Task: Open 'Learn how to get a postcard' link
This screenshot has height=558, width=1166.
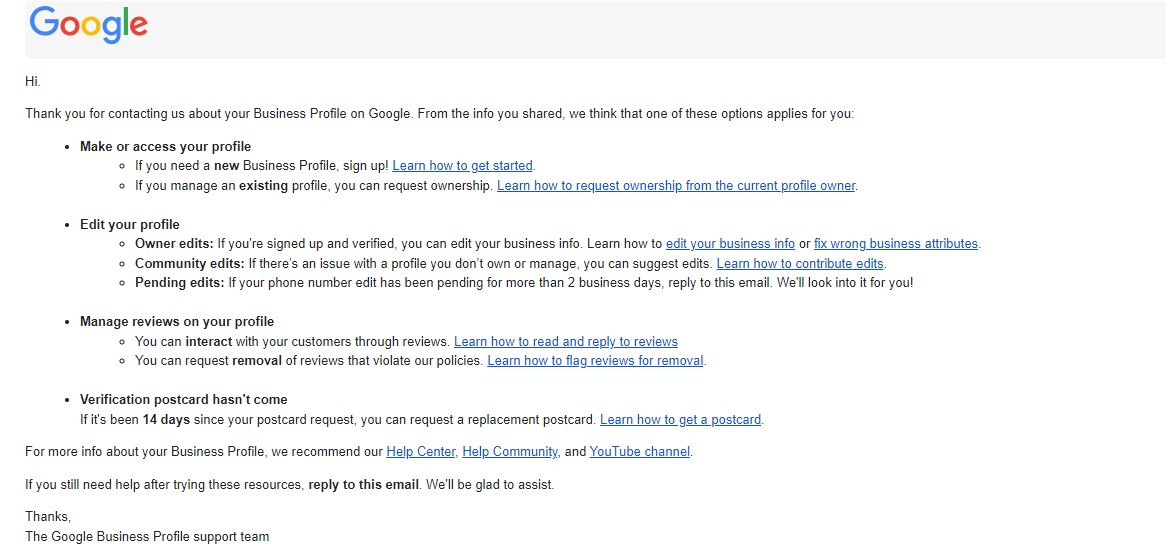Action: (x=680, y=420)
